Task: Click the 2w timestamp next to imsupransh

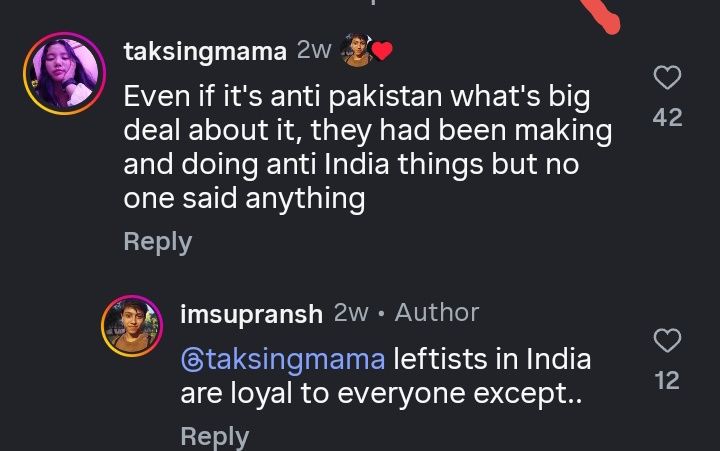Action: tap(350, 313)
